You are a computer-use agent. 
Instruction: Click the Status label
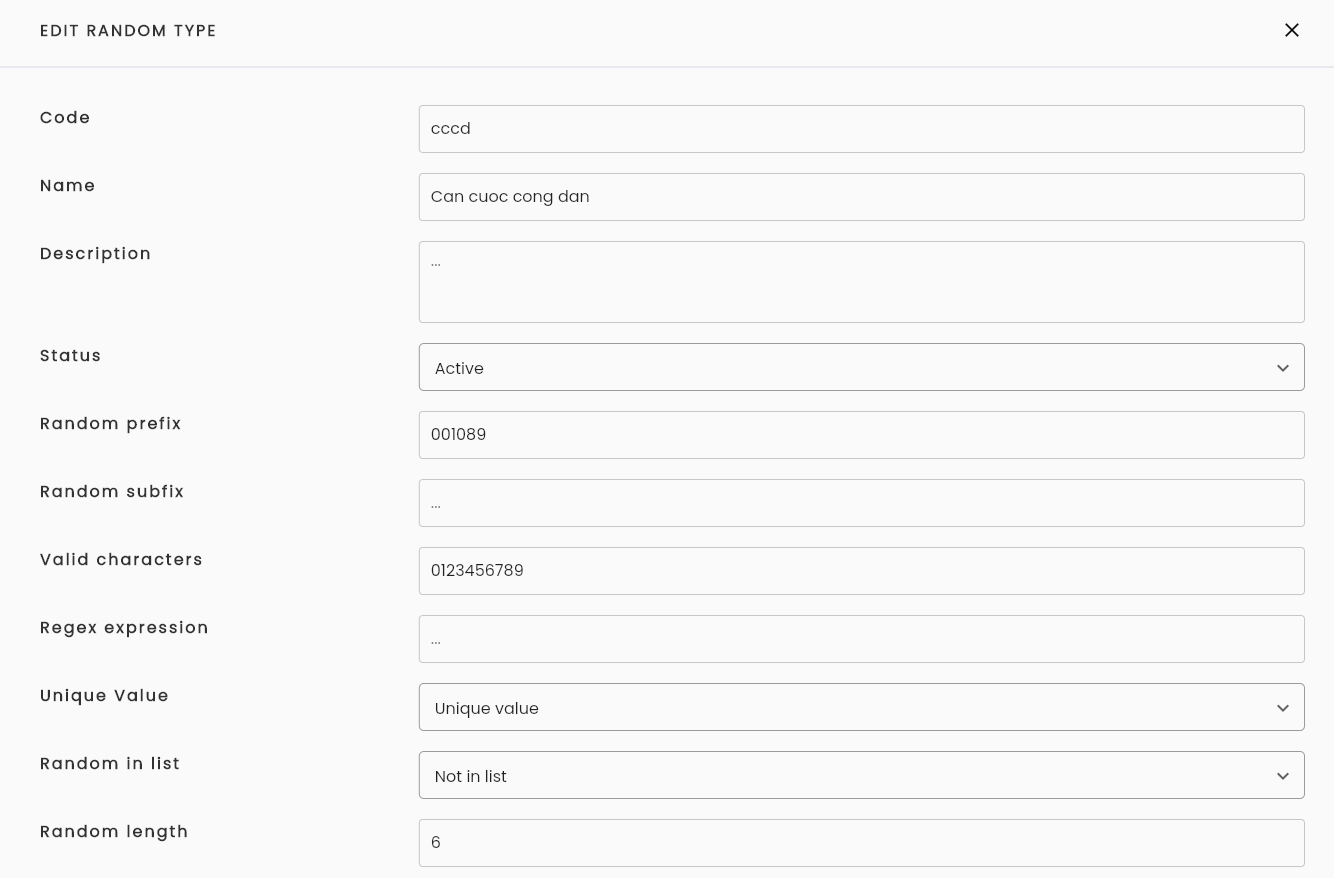[x=71, y=356]
